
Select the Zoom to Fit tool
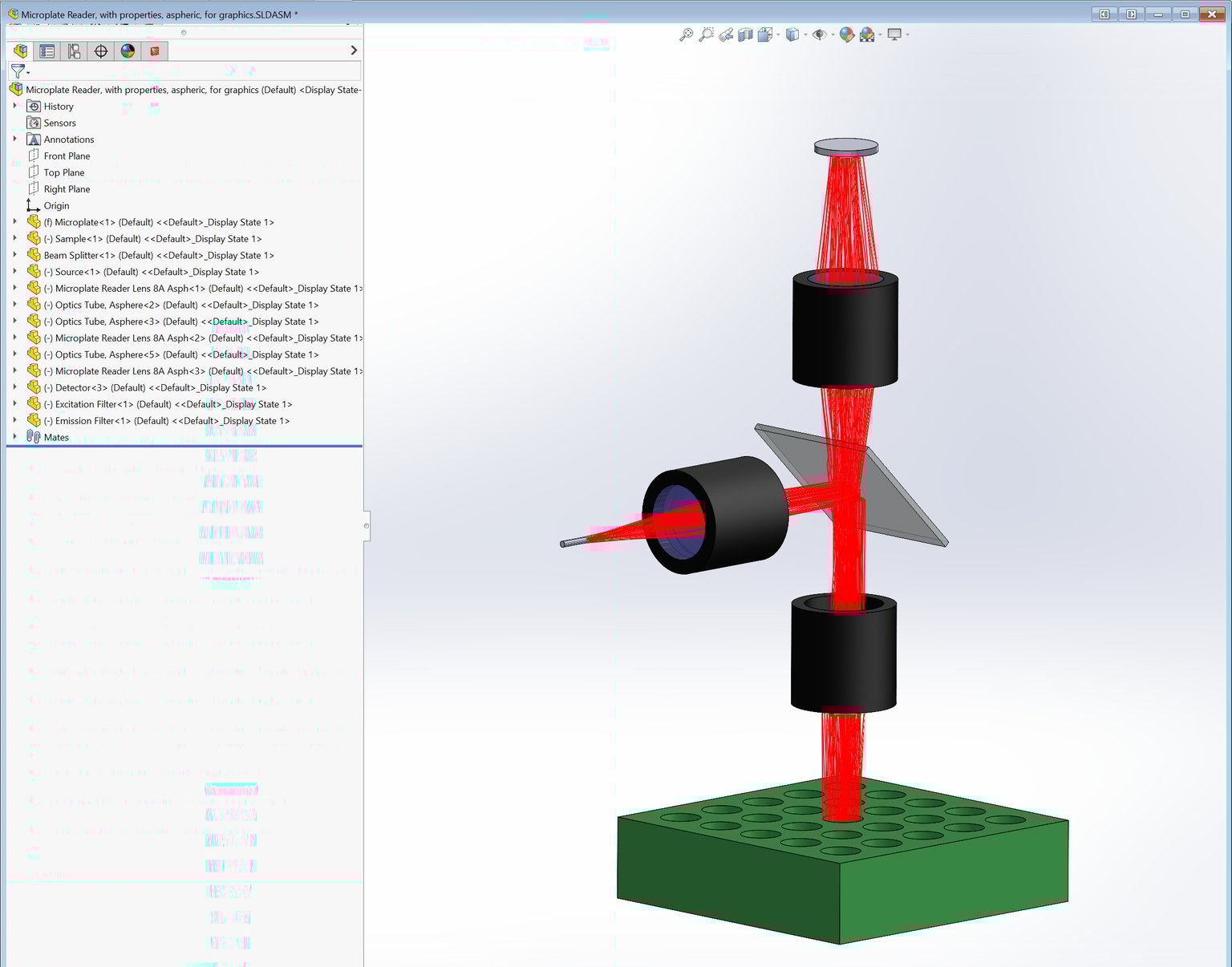click(687, 34)
